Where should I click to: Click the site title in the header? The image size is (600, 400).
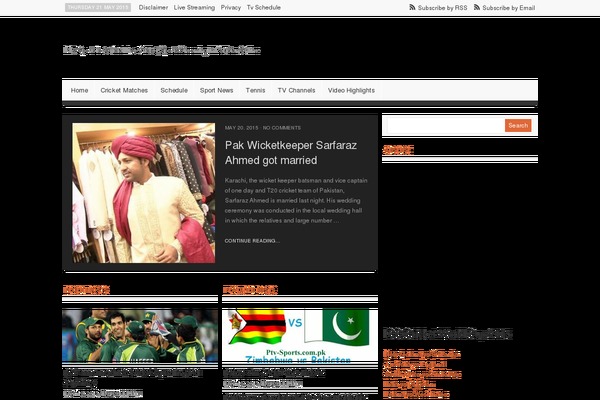(x=161, y=50)
